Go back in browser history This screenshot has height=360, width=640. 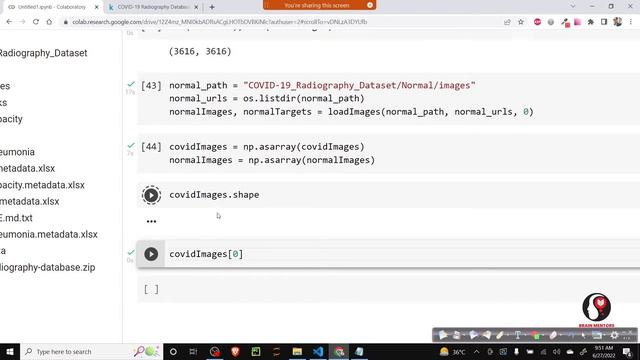(x=9, y=22)
